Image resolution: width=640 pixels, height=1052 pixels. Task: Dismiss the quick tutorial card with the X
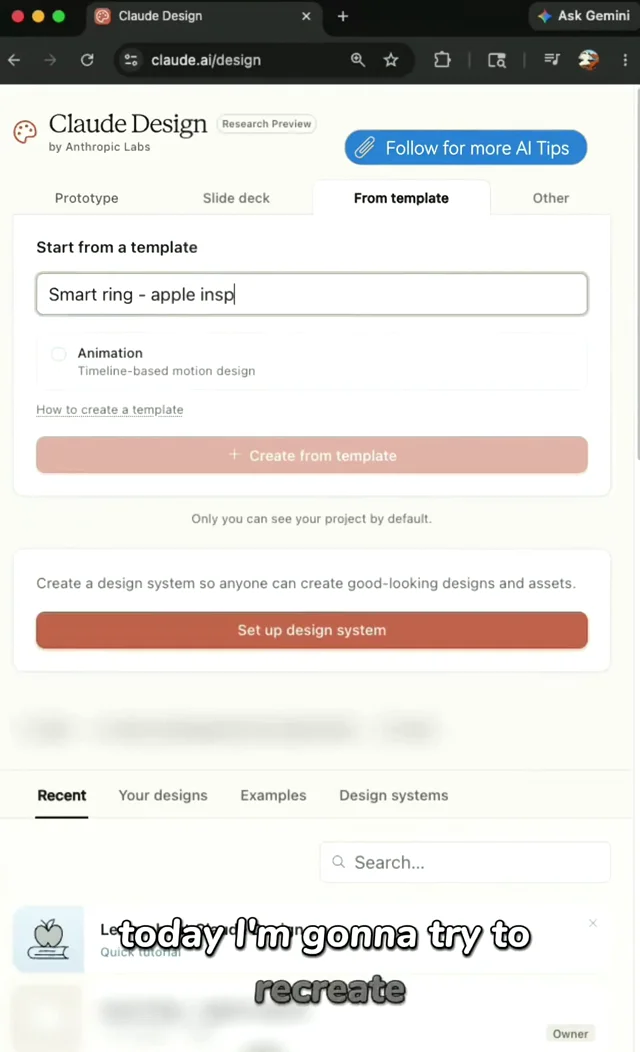(593, 923)
